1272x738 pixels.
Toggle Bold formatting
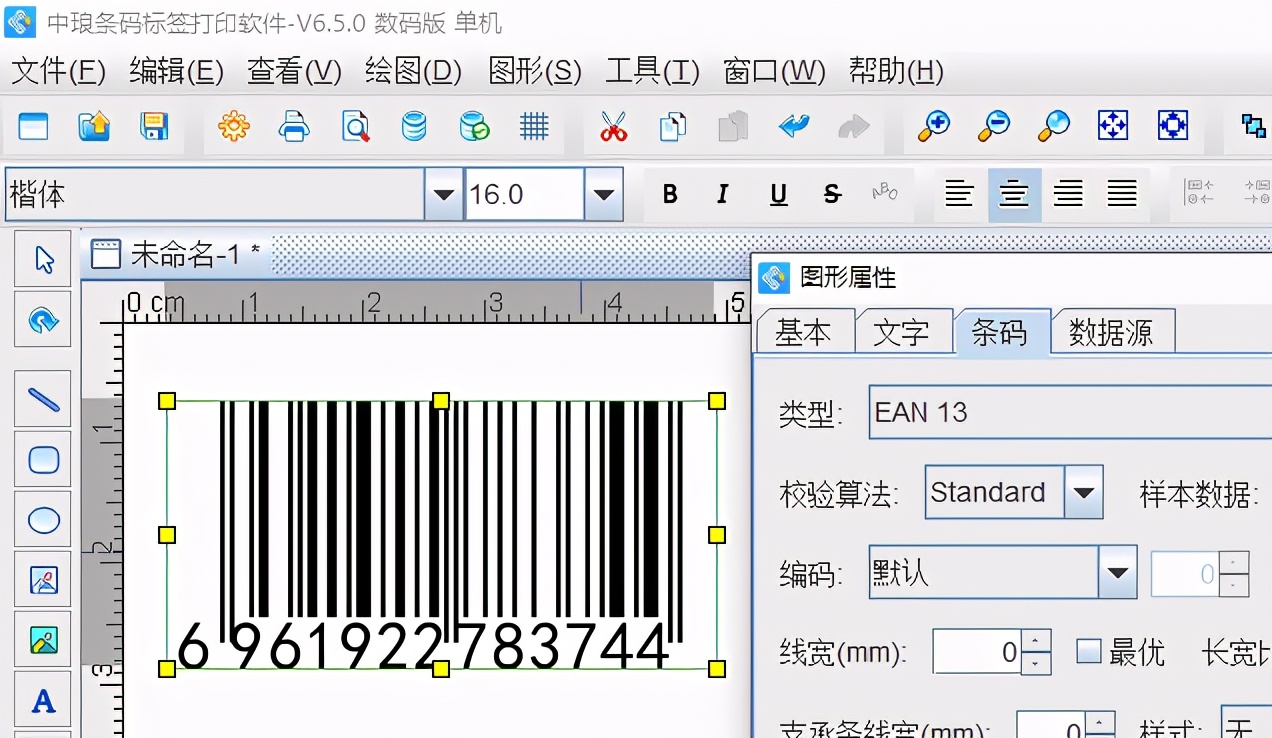pyautogui.click(x=670, y=194)
